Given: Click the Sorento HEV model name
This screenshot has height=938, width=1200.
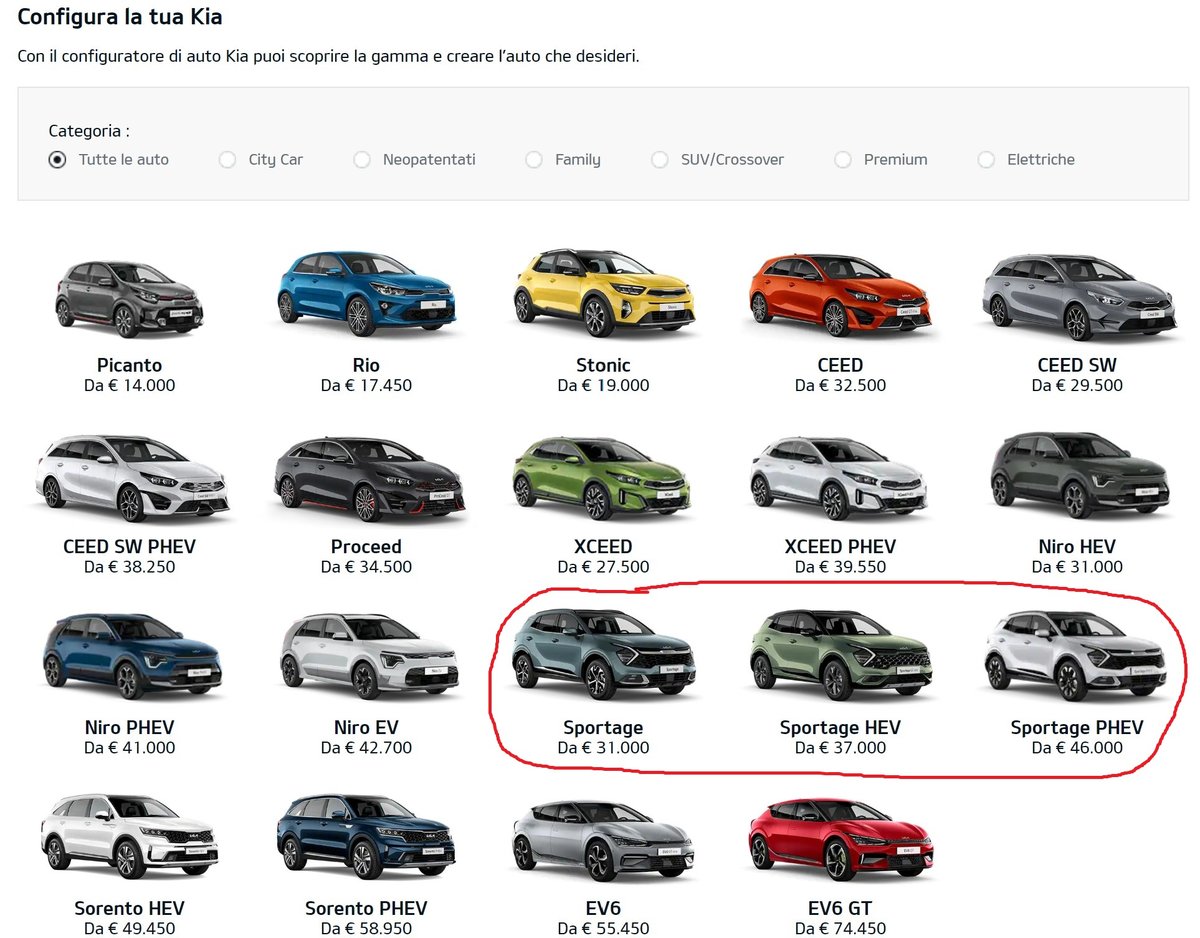Looking at the screenshot, I should (129, 909).
